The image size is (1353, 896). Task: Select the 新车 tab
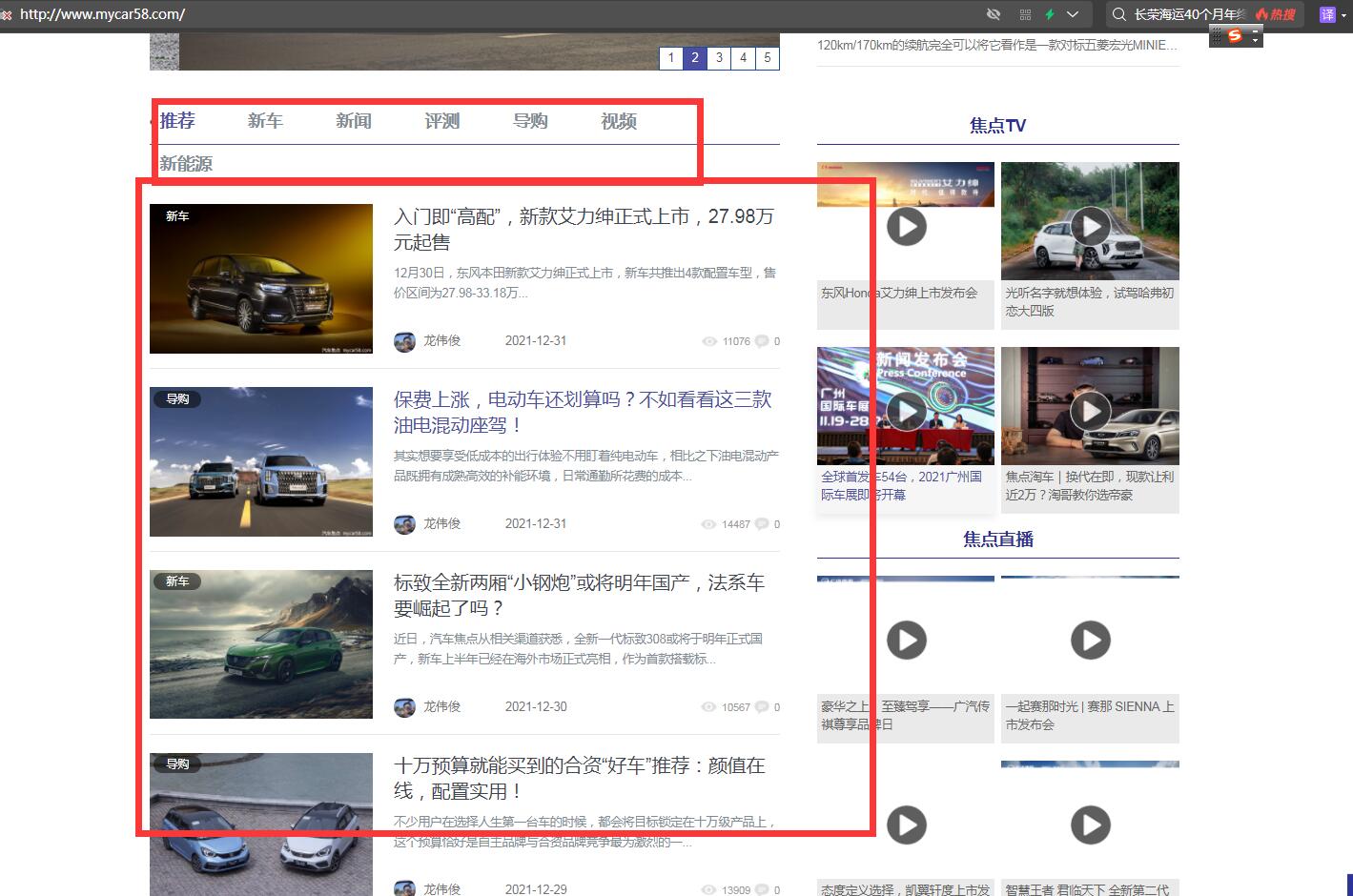[265, 121]
